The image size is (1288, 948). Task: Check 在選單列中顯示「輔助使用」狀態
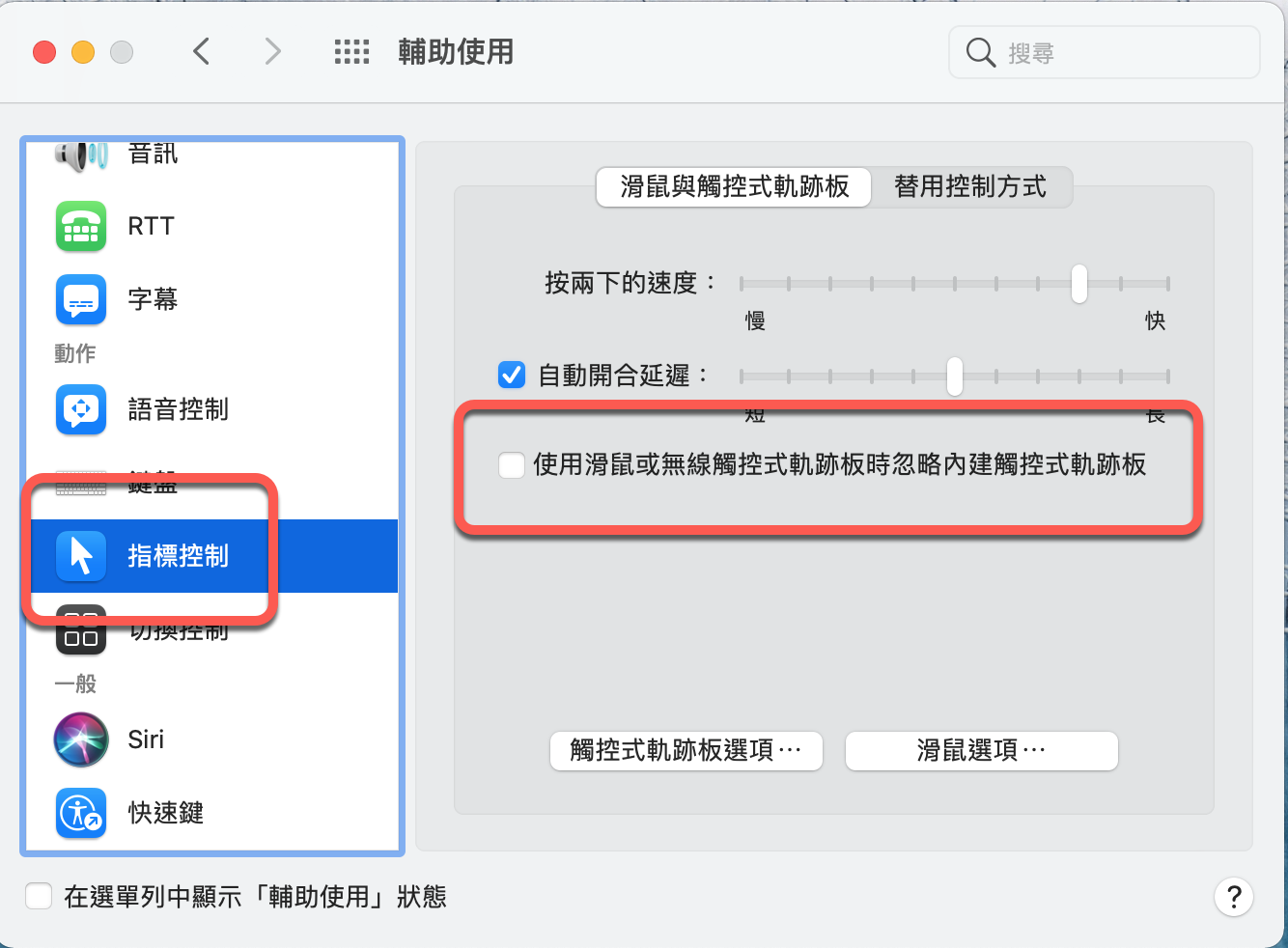[39, 896]
